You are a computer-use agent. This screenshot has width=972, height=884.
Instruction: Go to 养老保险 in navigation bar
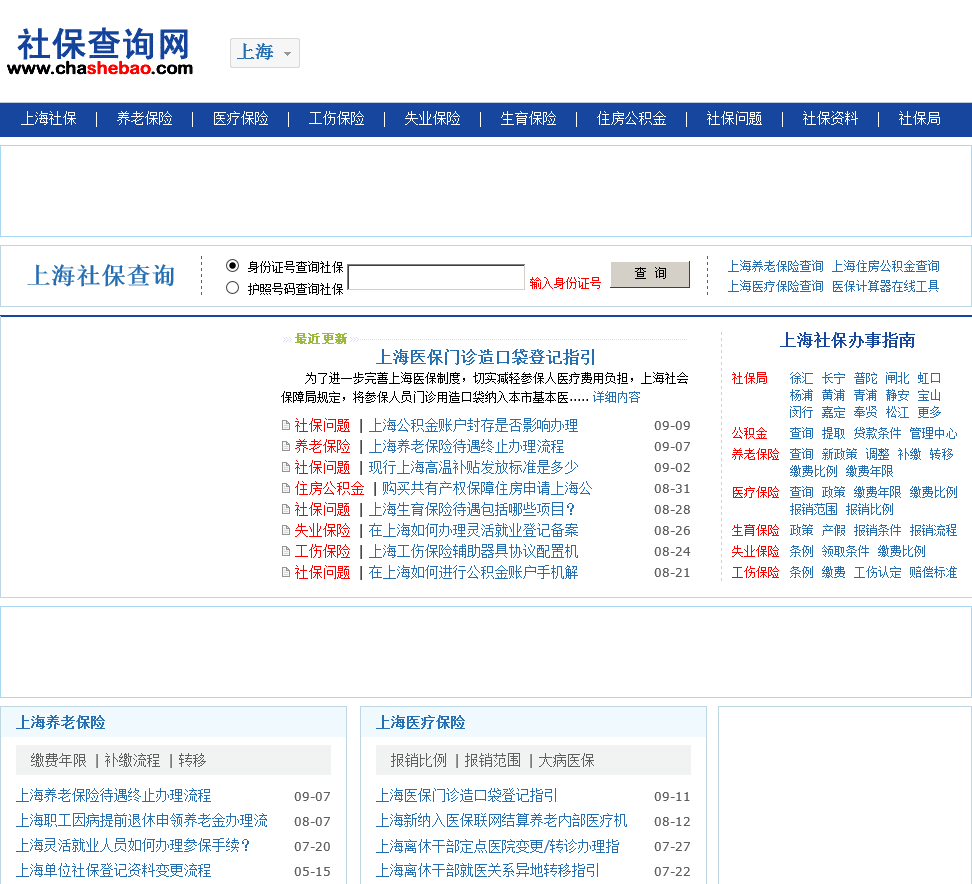(144, 119)
